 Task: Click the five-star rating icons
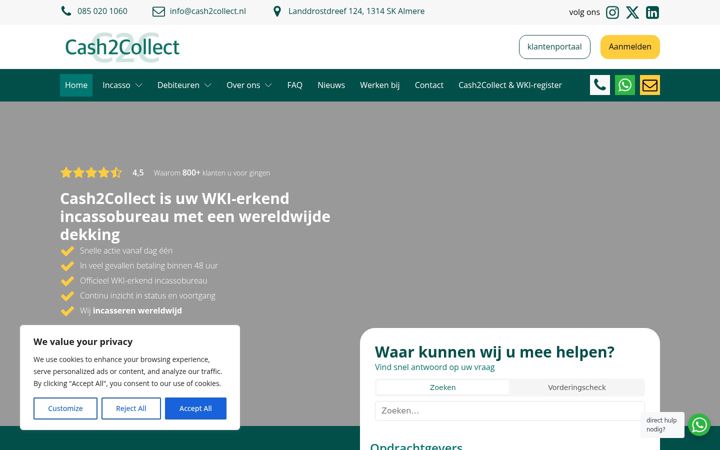click(x=91, y=173)
